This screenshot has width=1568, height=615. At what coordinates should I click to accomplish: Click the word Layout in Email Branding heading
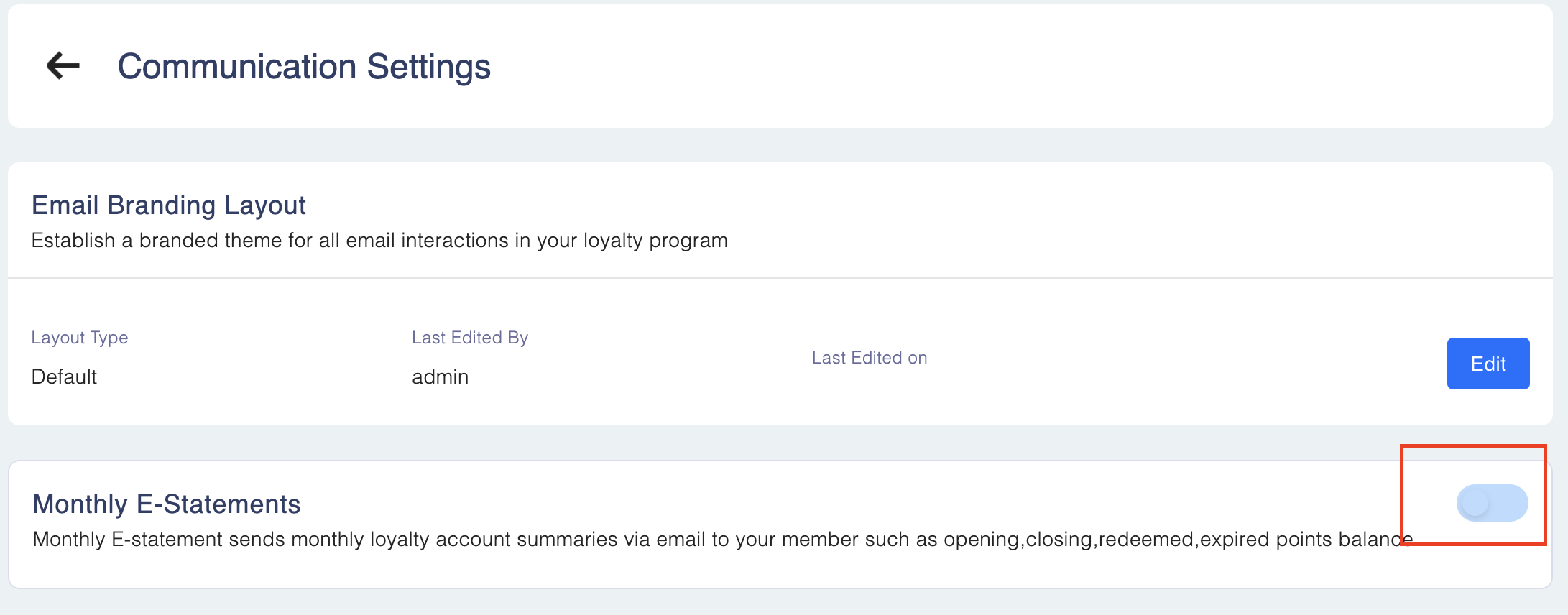click(265, 205)
